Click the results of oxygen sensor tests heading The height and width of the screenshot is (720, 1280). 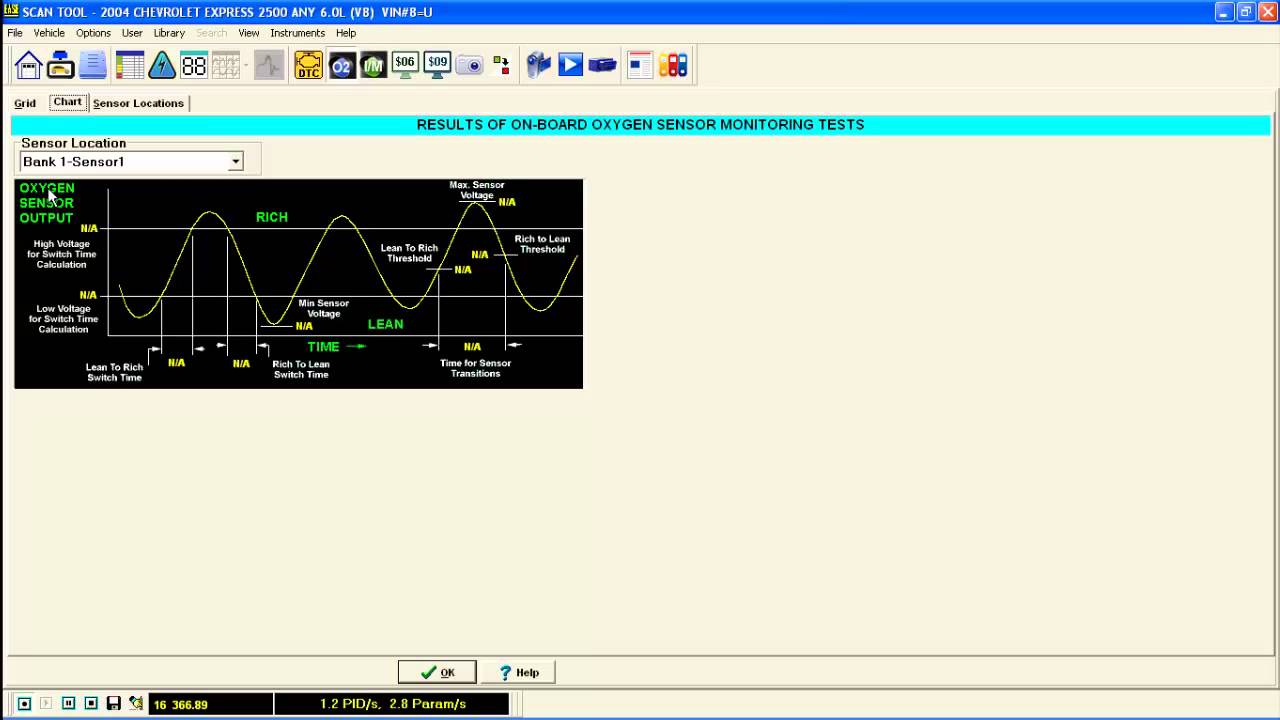coord(640,125)
